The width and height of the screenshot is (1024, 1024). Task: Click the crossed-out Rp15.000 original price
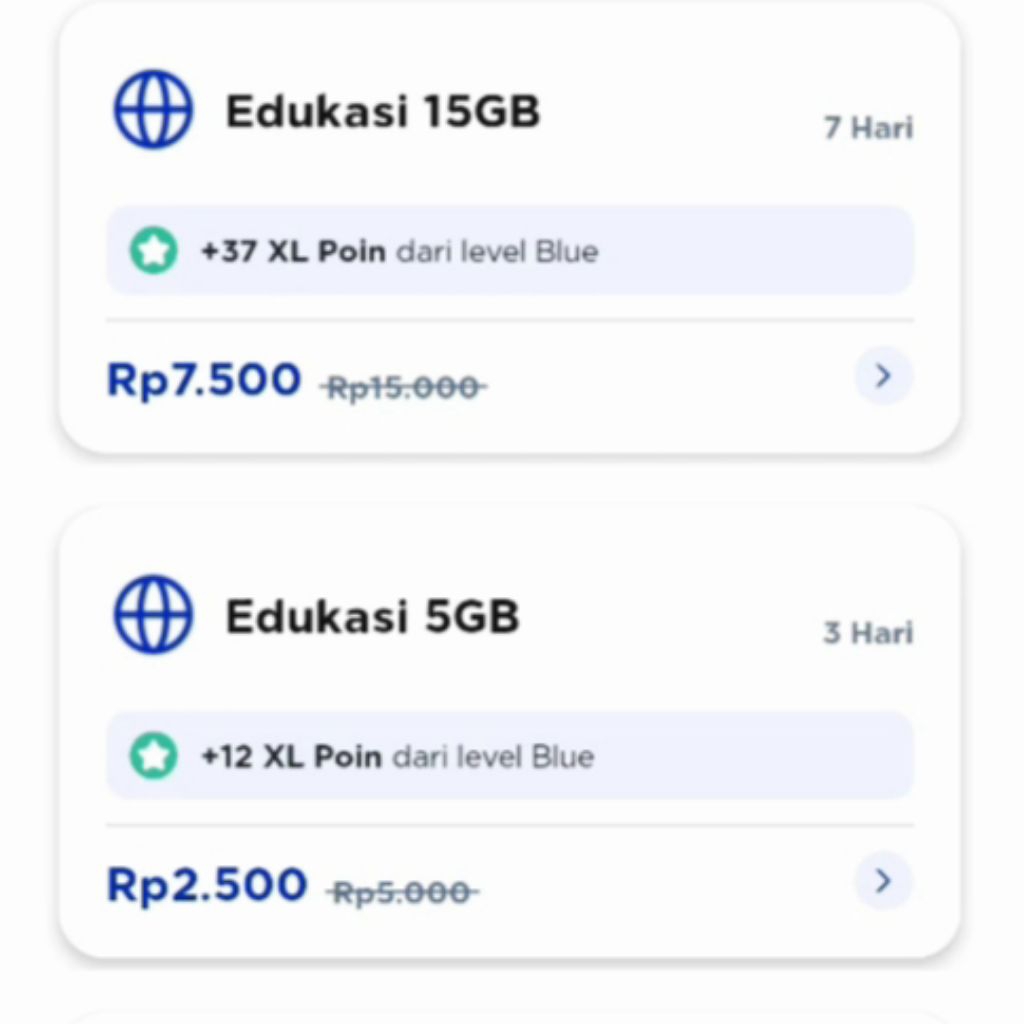click(x=402, y=387)
